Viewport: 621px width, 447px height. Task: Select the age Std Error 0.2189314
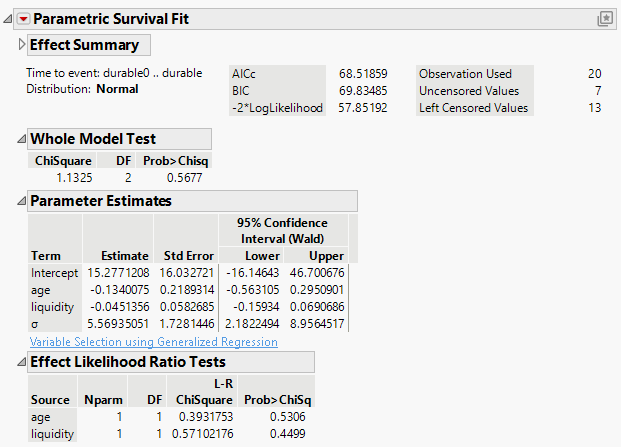(187, 290)
